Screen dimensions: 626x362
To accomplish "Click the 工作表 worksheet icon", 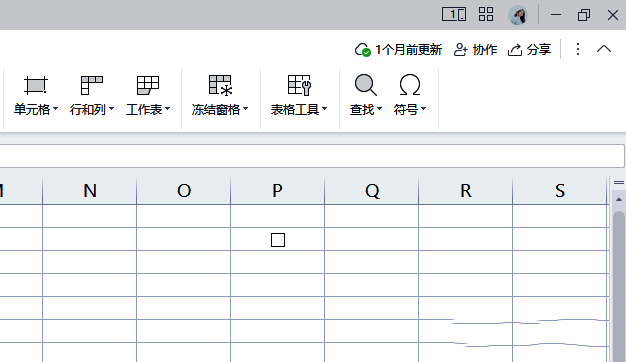I will (x=148, y=85).
